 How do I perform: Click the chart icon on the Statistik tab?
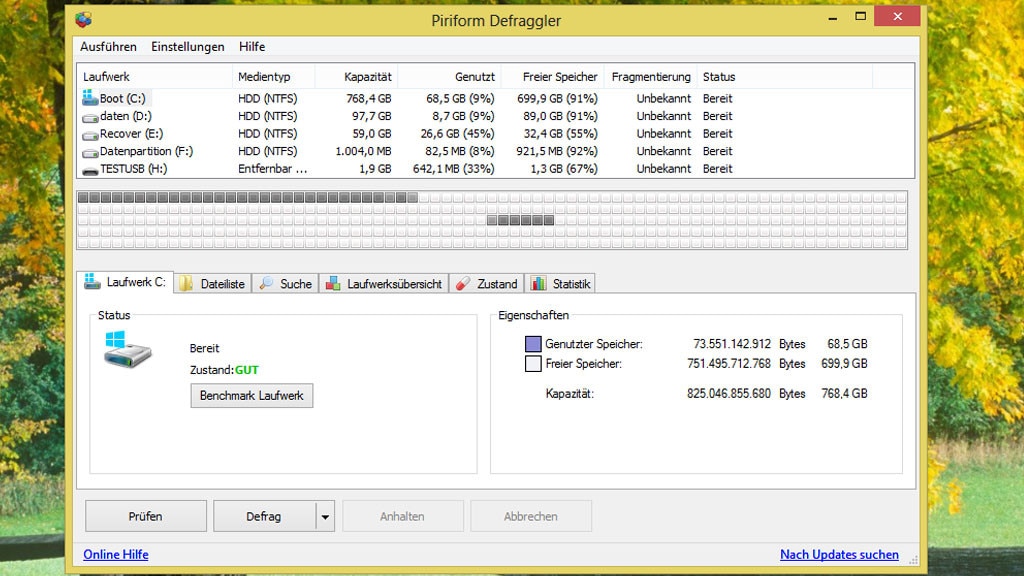pyautogui.click(x=538, y=283)
